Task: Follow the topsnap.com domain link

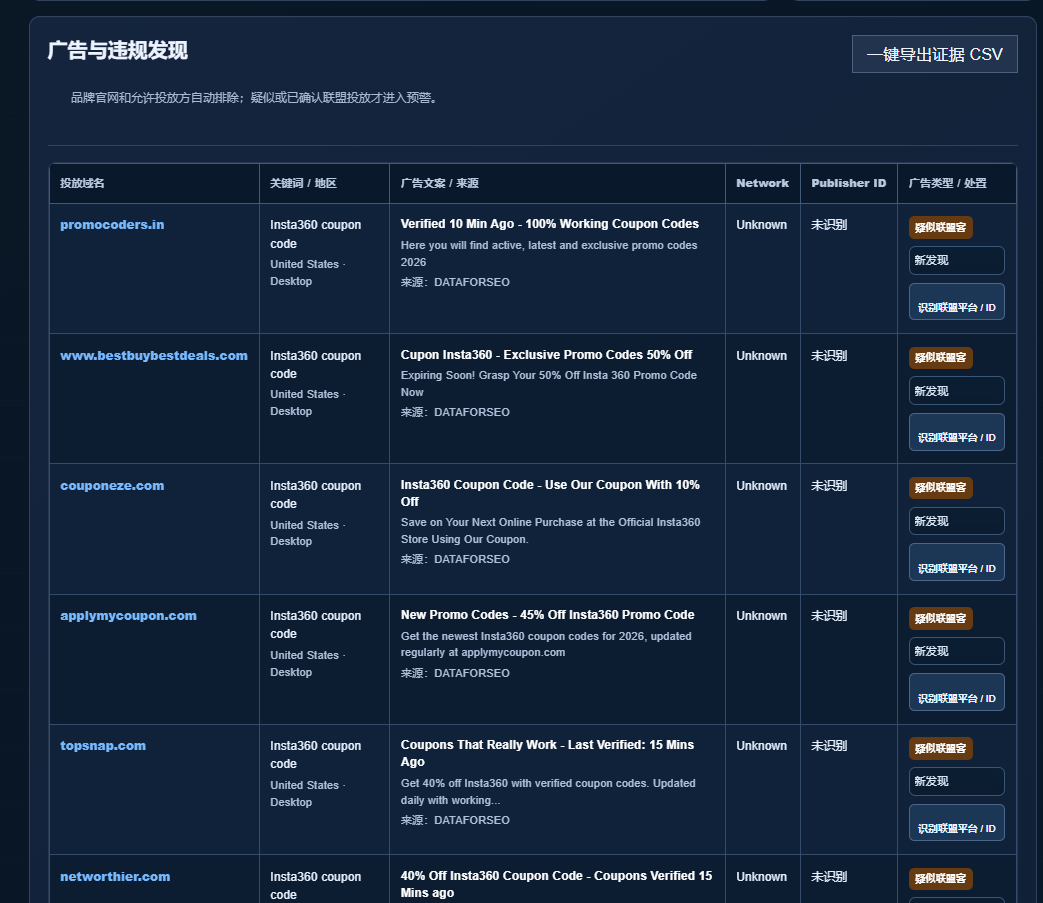Action: pos(103,745)
